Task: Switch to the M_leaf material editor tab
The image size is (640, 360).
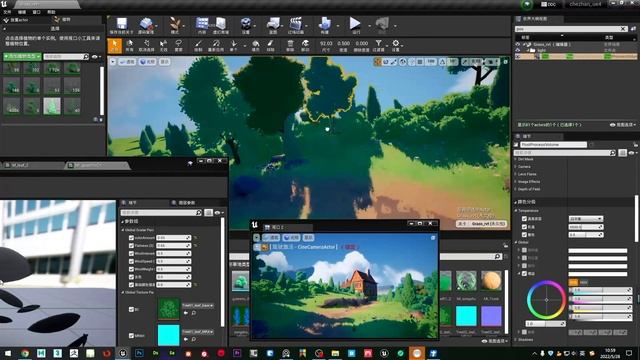Action: point(33,165)
